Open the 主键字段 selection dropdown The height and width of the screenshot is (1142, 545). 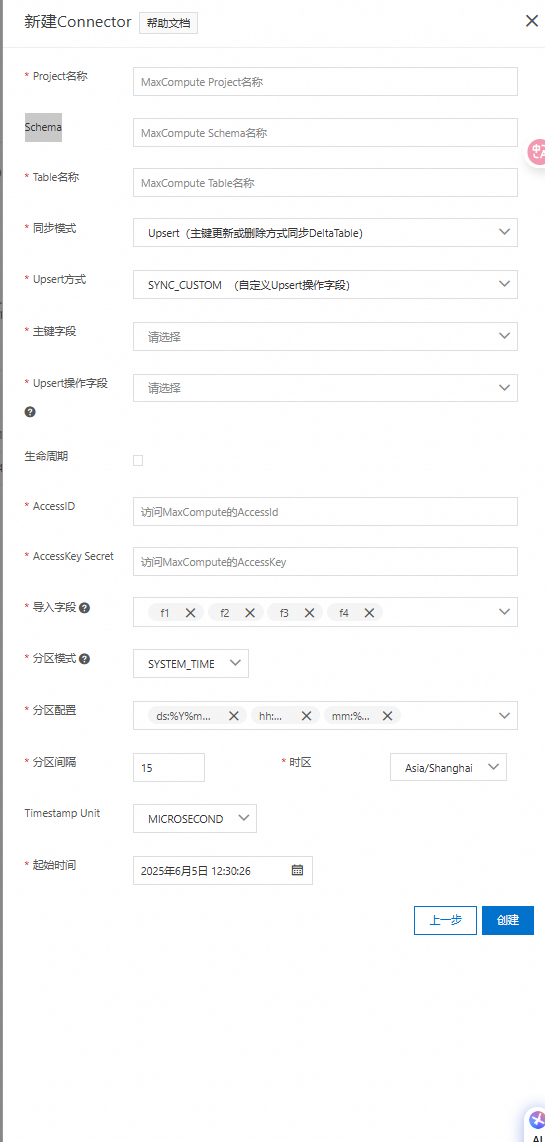325,336
